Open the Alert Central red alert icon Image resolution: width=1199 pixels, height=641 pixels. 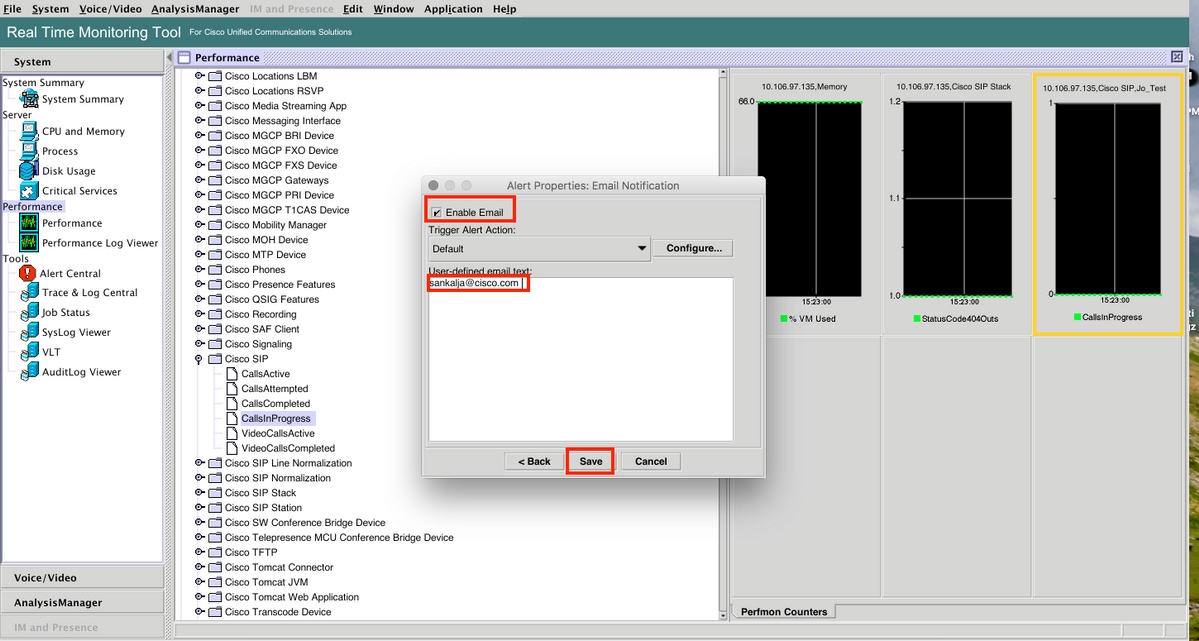[28, 273]
